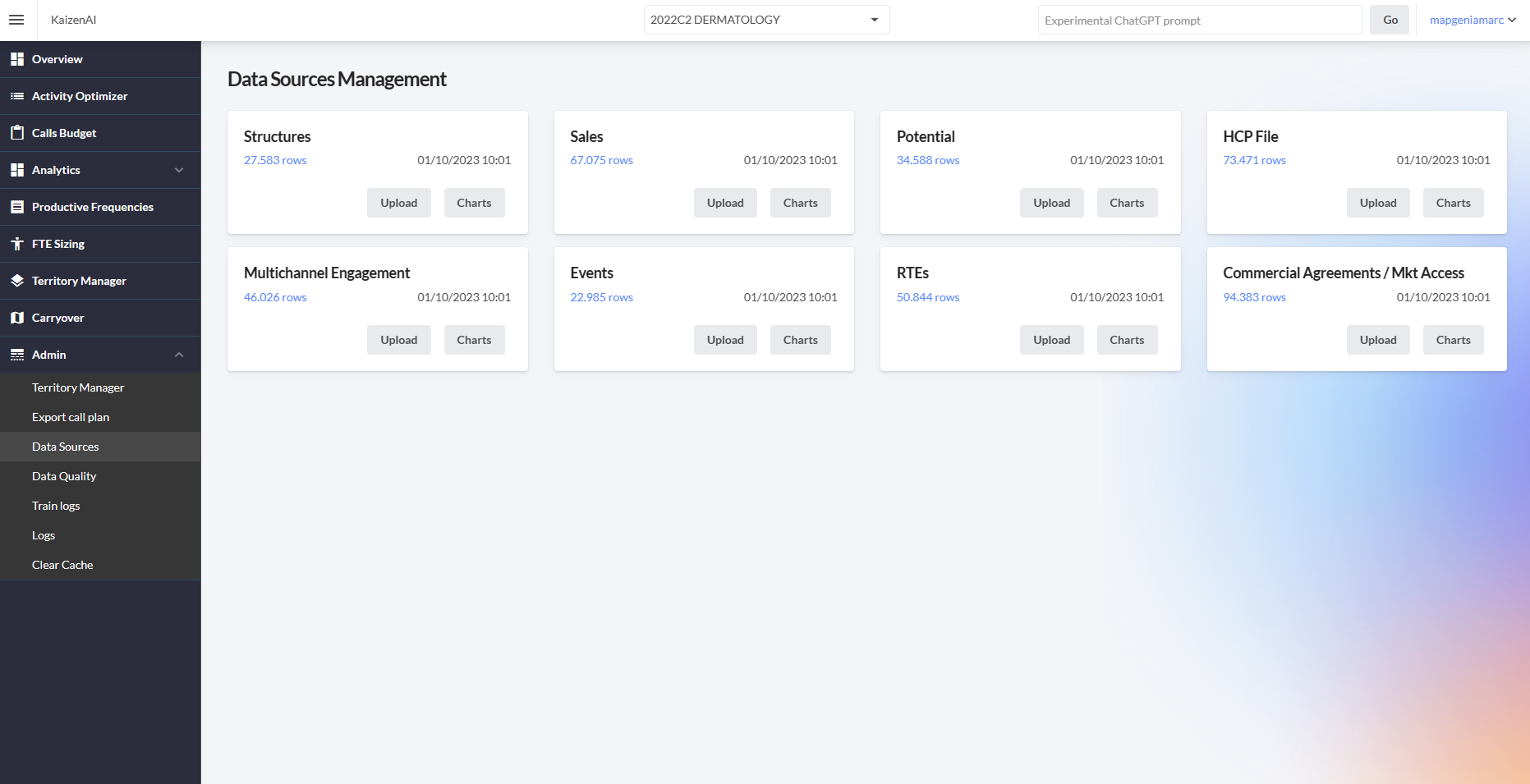Click the Experimental ChatGPT prompt field
The image size is (1530, 784).
(1200, 20)
